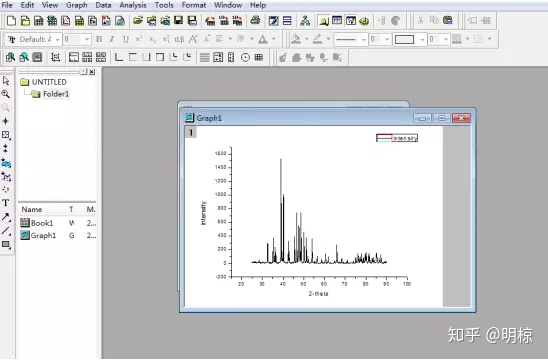
Task: Open an existing project file
Action: pyautogui.click(x=138, y=21)
